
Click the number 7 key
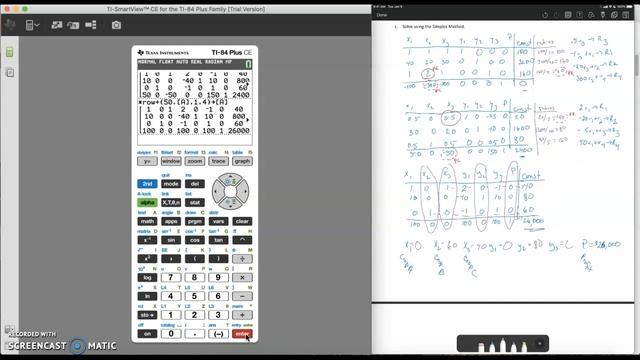click(171, 278)
